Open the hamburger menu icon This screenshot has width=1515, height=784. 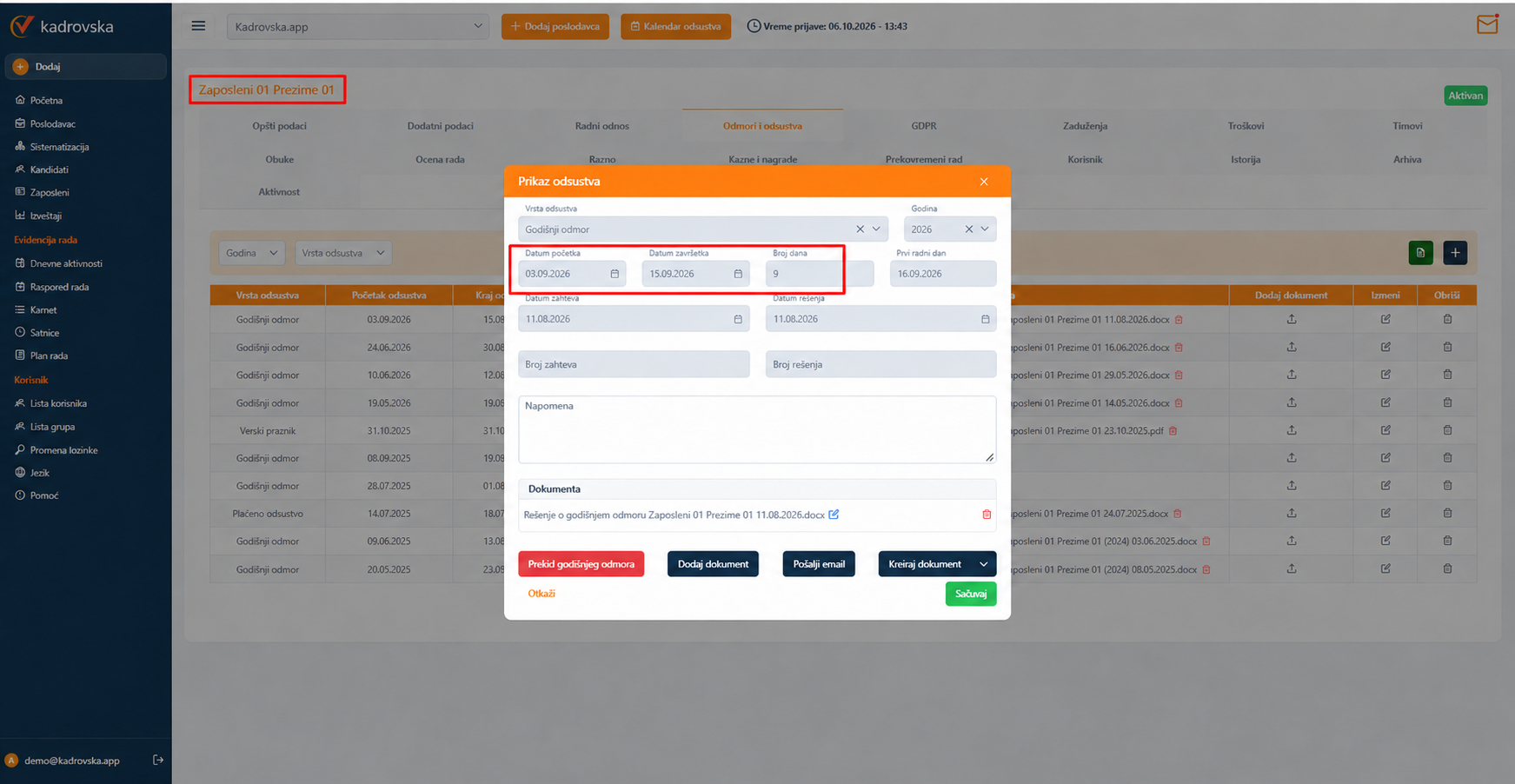click(198, 26)
